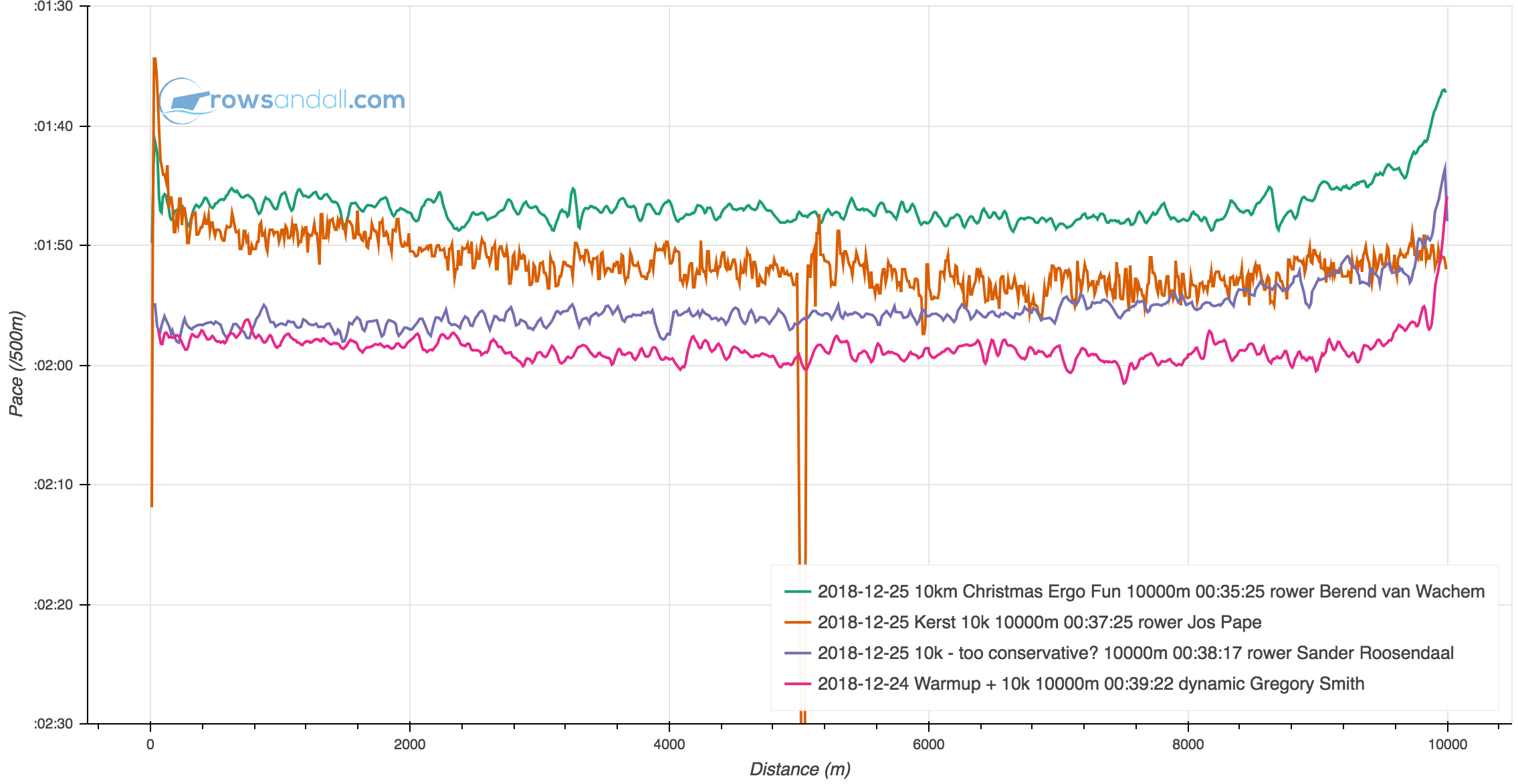Click purple legend swatch for Sander Roosendaal

coord(797,653)
